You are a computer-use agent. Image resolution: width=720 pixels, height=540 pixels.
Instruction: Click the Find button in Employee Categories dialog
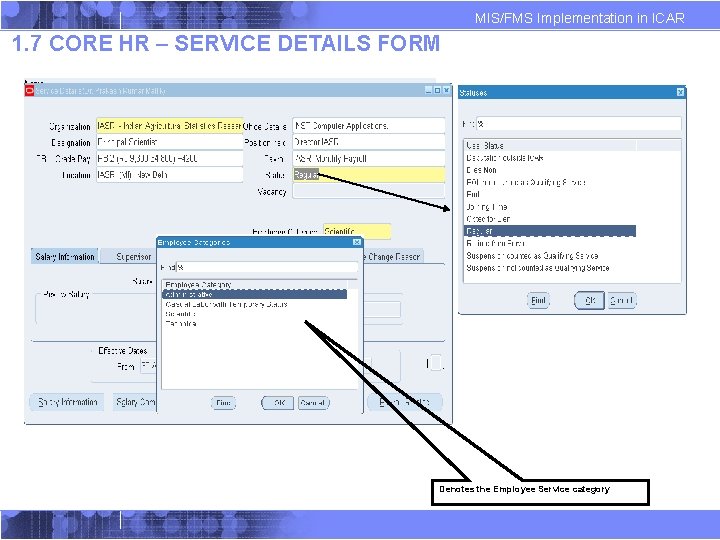point(223,403)
